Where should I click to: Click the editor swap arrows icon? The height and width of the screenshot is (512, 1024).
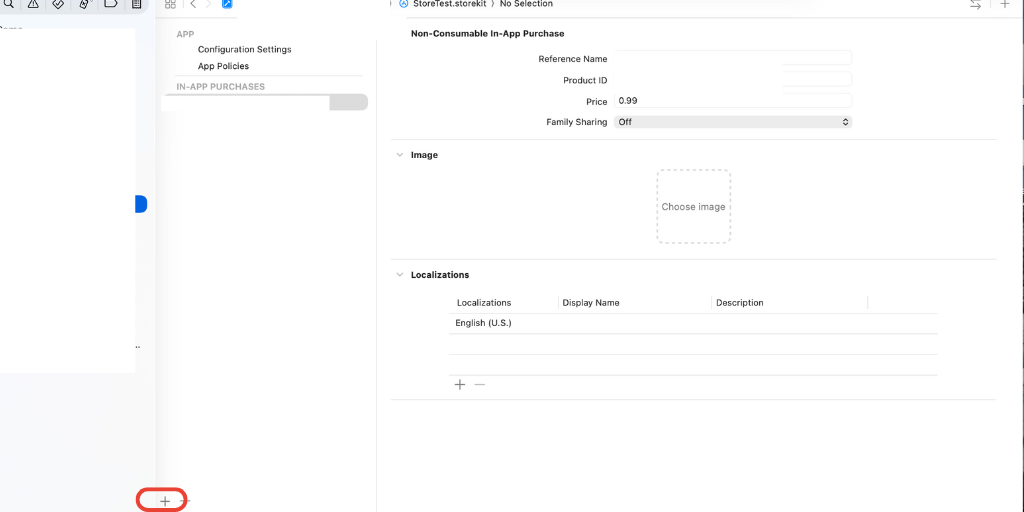click(x=975, y=4)
